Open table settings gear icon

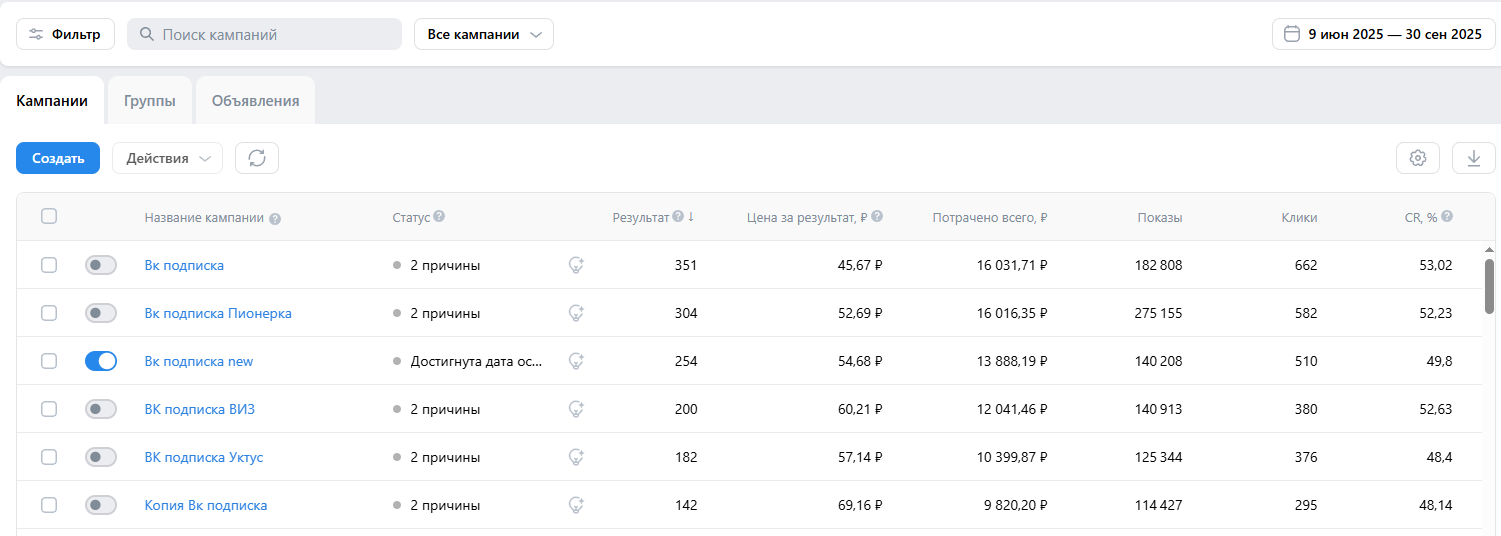[x=1417, y=158]
